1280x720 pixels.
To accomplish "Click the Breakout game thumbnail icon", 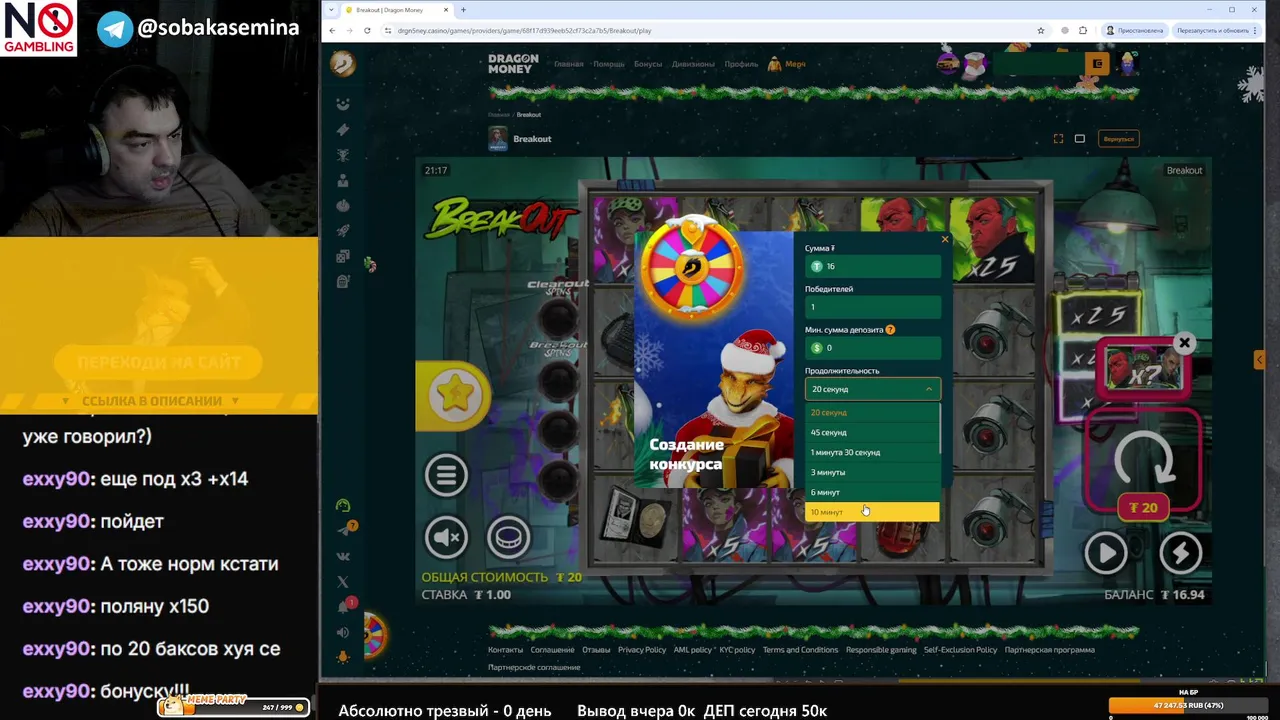I will [498, 138].
